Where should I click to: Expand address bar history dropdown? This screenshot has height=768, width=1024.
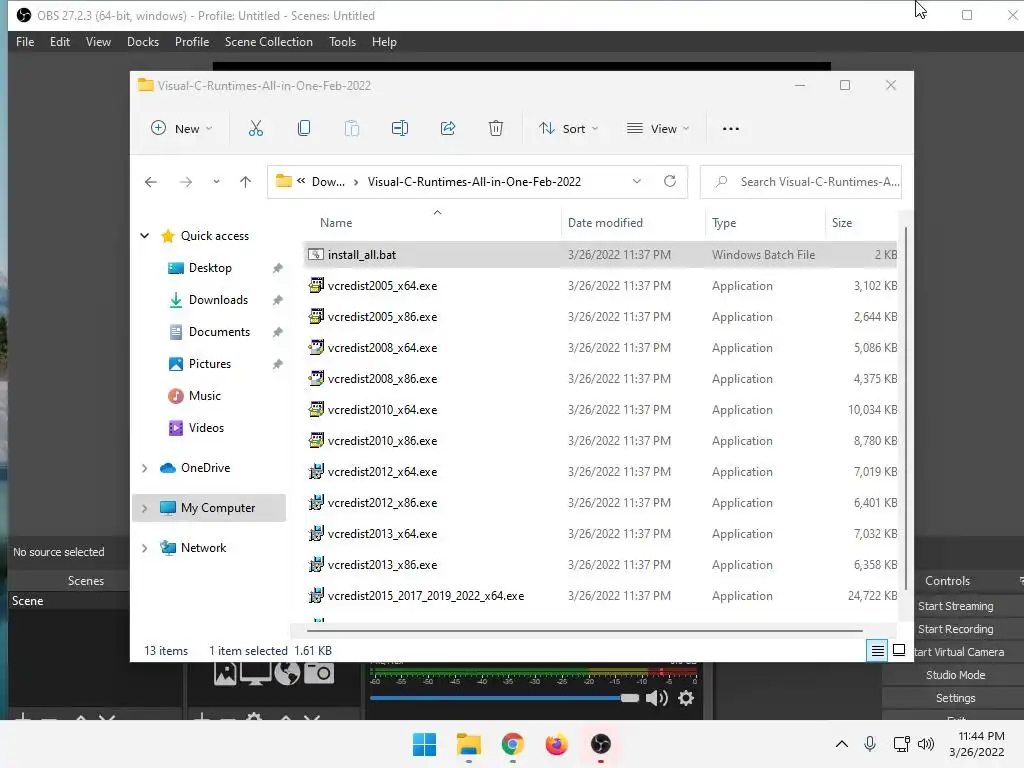637,182
